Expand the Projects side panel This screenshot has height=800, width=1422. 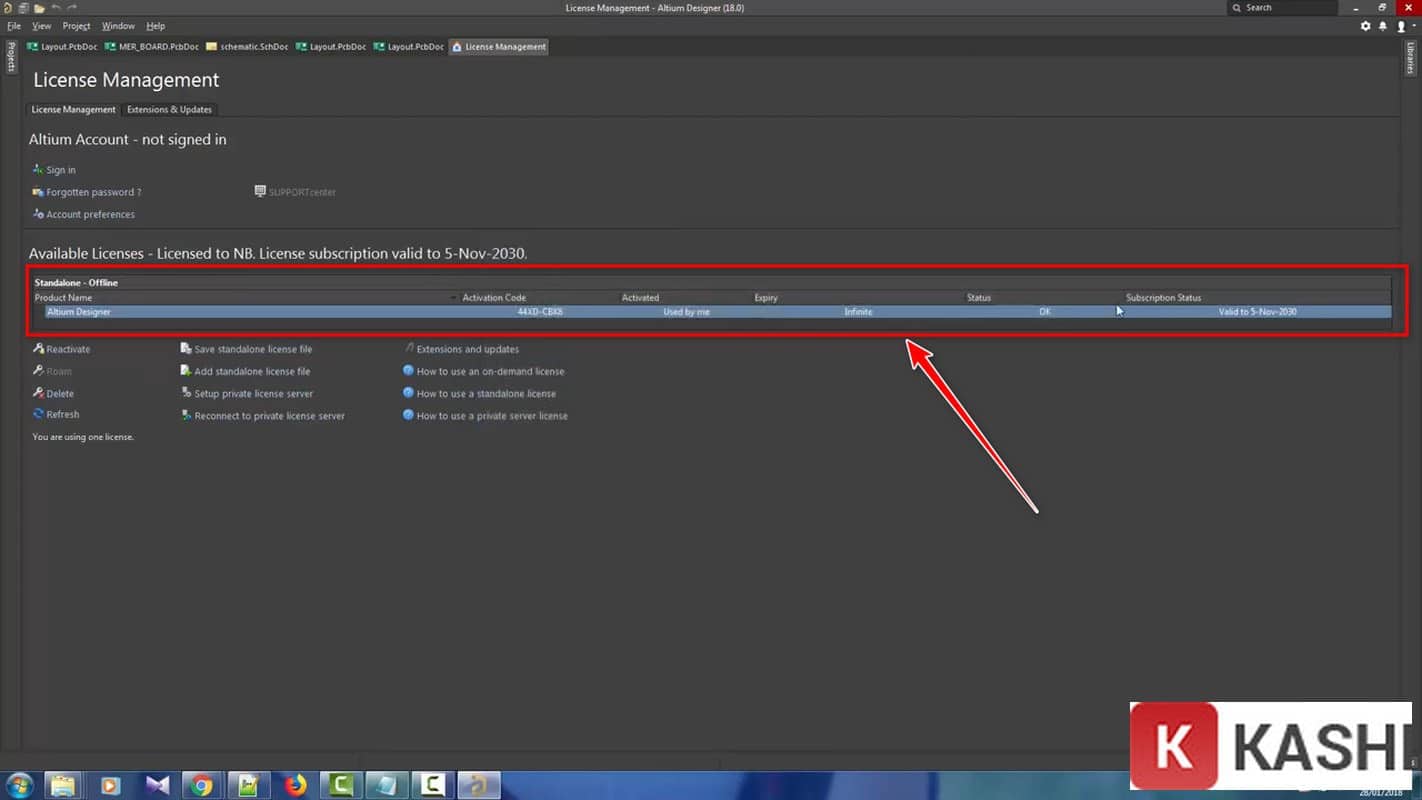coord(11,57)
